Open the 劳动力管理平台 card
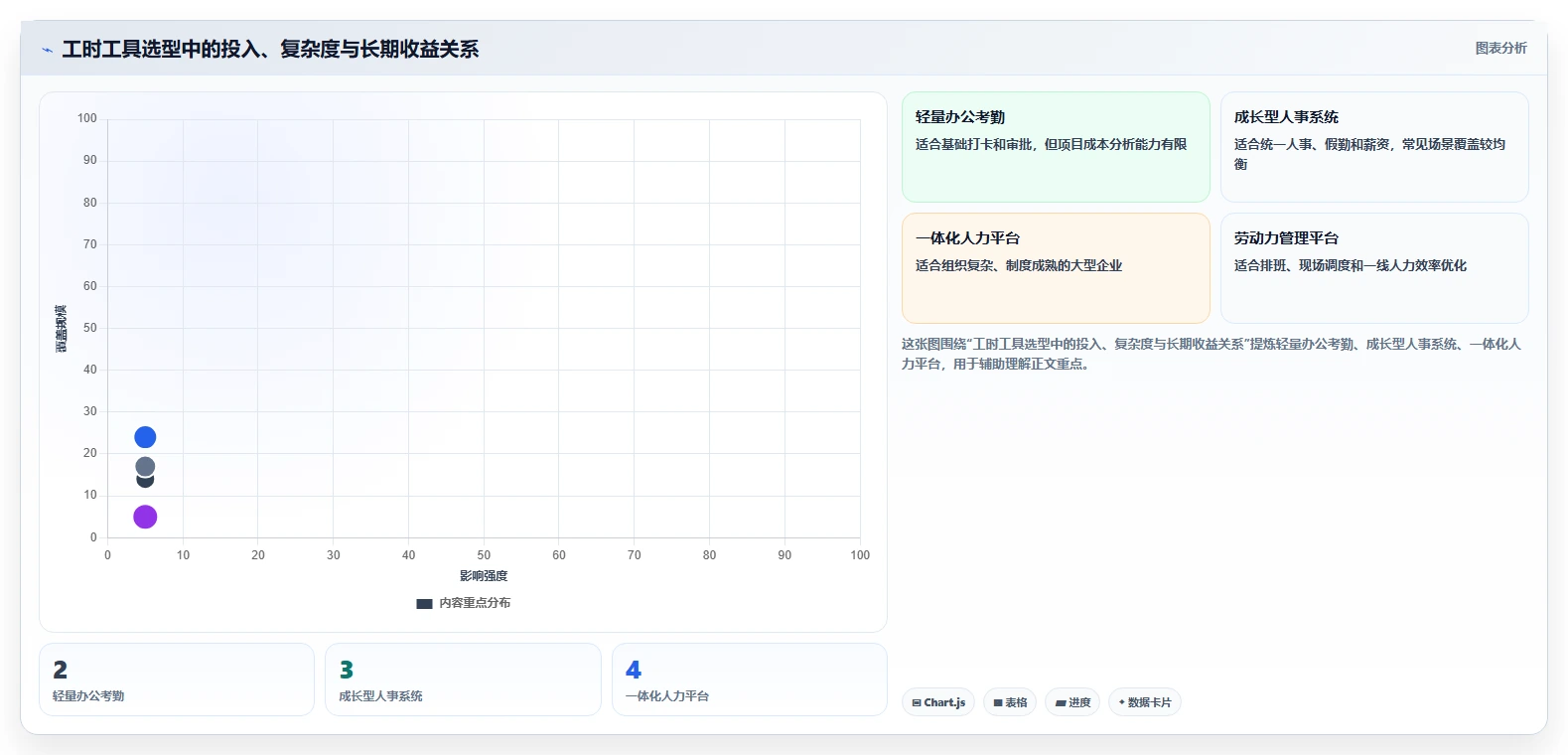 [x=1374, y=268]
